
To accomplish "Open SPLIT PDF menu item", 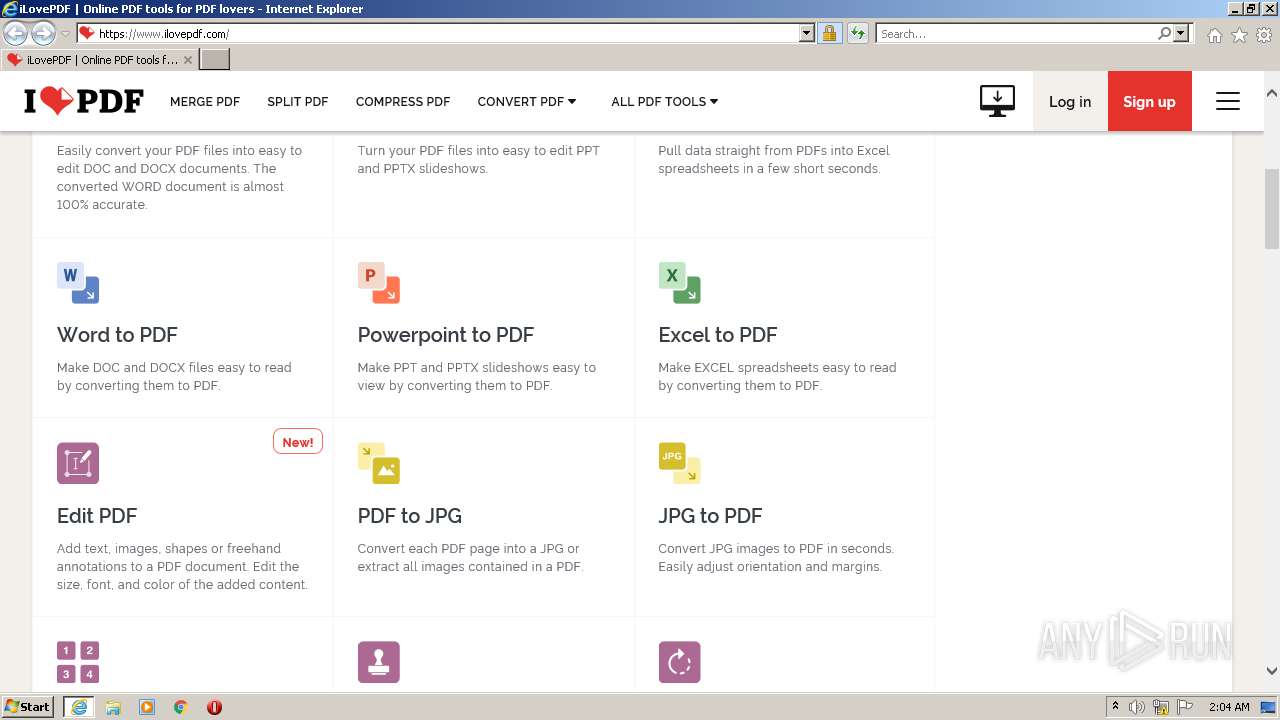I will click(298, 101).
